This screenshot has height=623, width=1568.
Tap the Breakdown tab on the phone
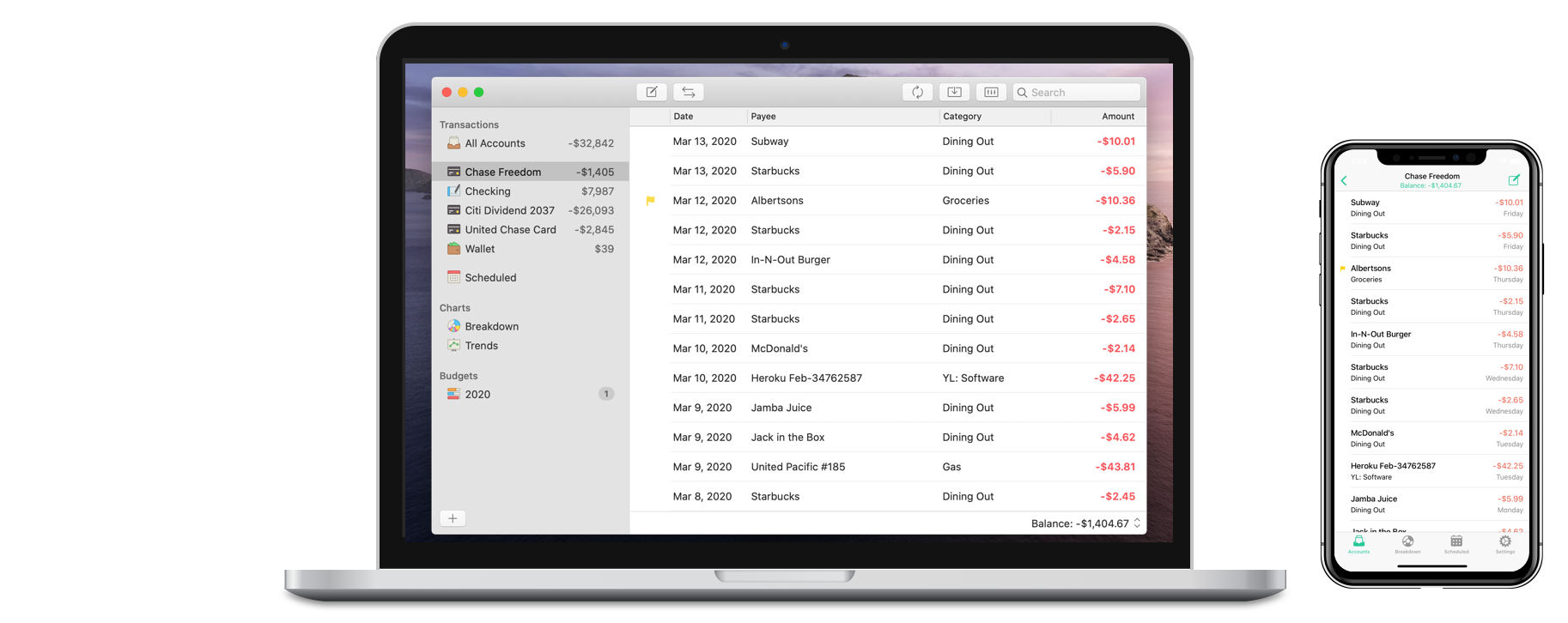click(x=1407, y=545)
